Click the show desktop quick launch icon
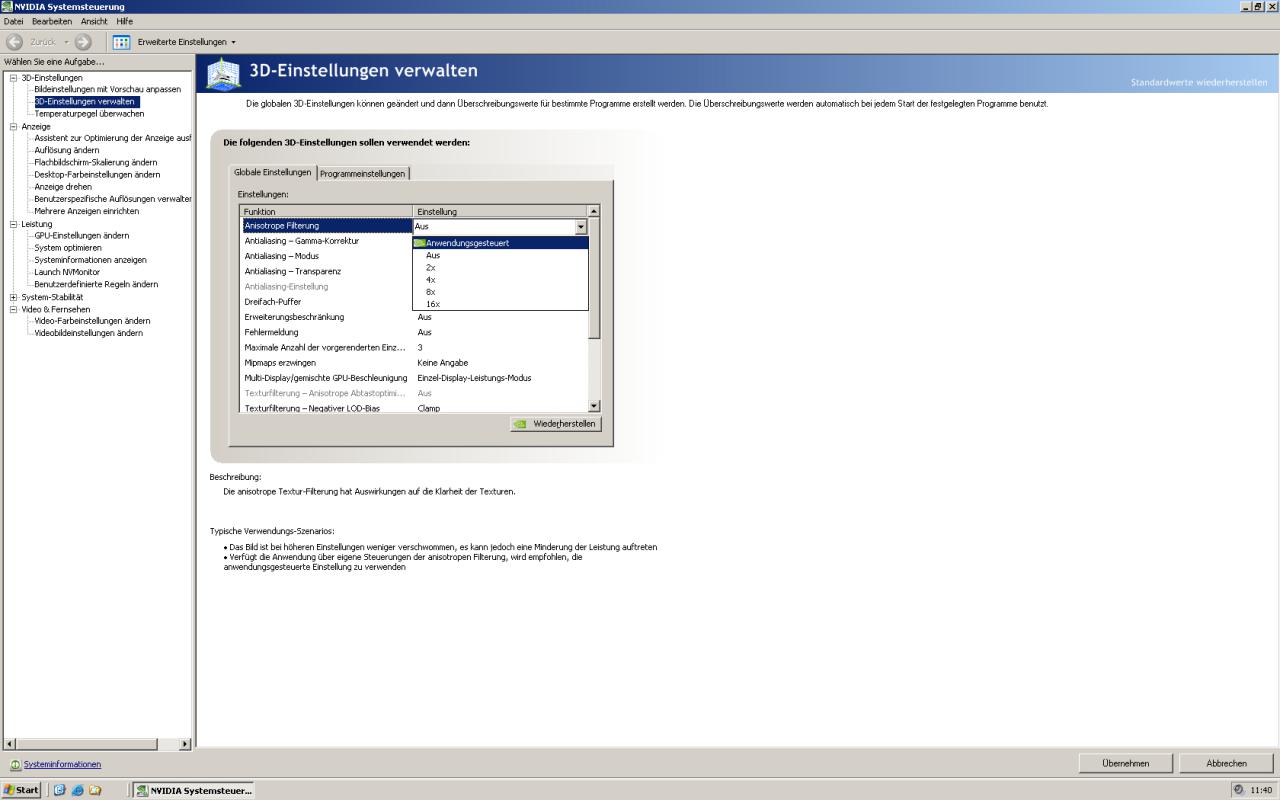 tap(59, 790)
